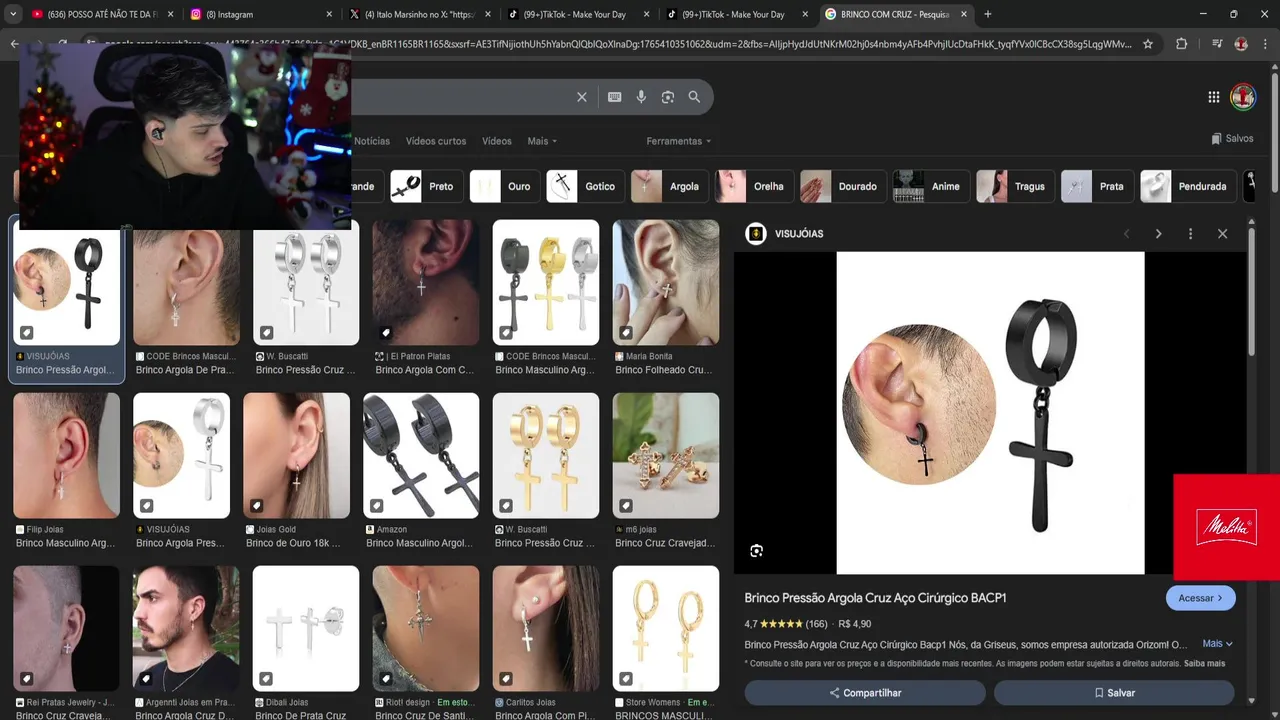1280x720 pixels.
Task: Switch to the Vídeos curtos tab
Action: 436,141
